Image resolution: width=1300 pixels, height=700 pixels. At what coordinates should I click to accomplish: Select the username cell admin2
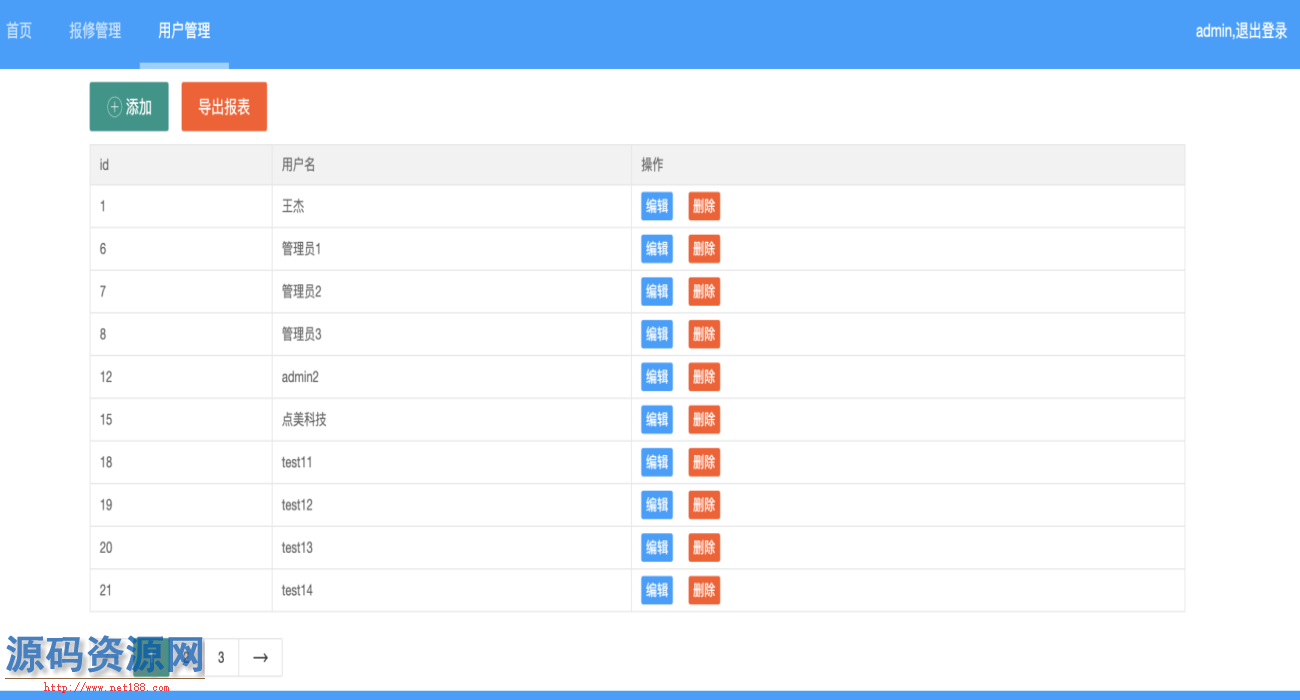pos(451,377)
